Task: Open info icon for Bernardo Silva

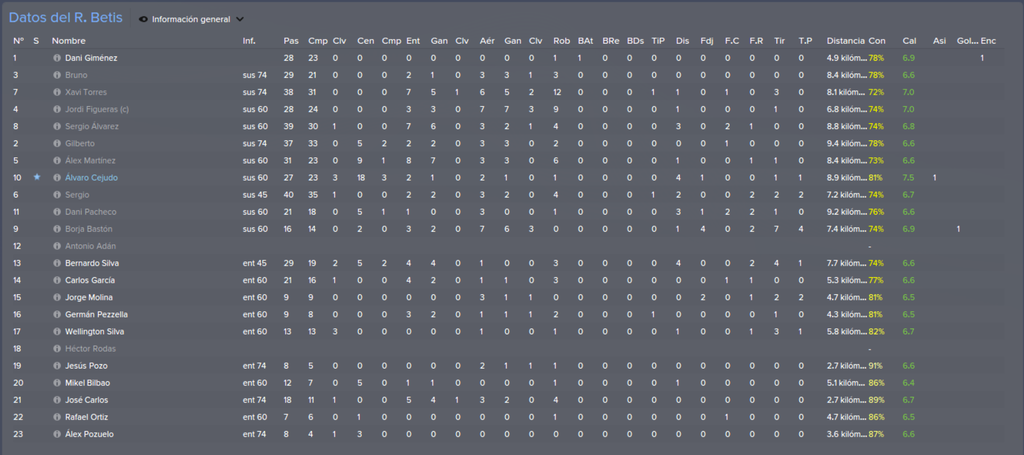Action: pos(57,263)
